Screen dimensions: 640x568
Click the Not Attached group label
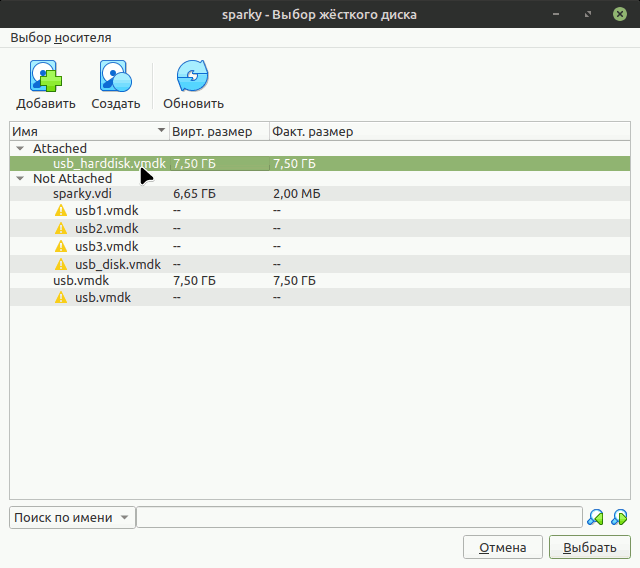pyautogui.click(x=73, y=178)
